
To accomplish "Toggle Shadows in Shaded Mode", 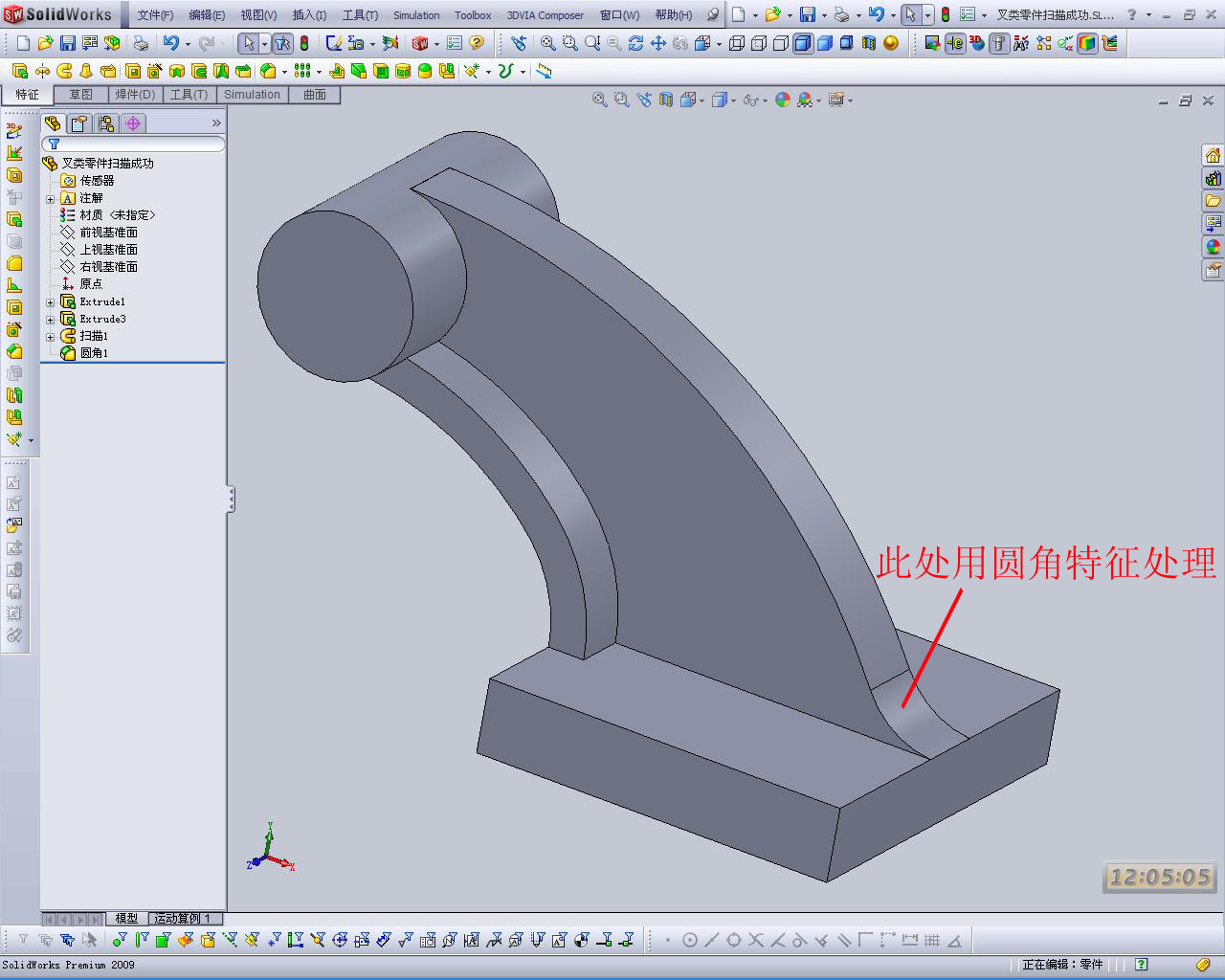I will coord(847,43).
